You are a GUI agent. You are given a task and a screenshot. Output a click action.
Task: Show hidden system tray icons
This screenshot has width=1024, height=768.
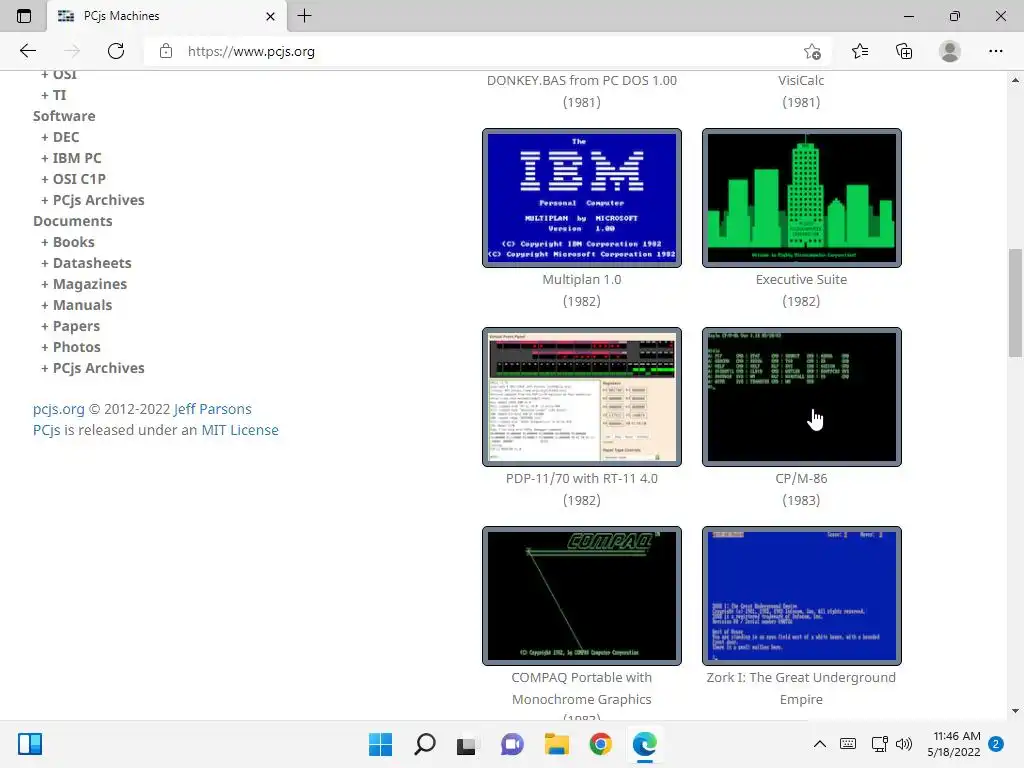[820, 744]
